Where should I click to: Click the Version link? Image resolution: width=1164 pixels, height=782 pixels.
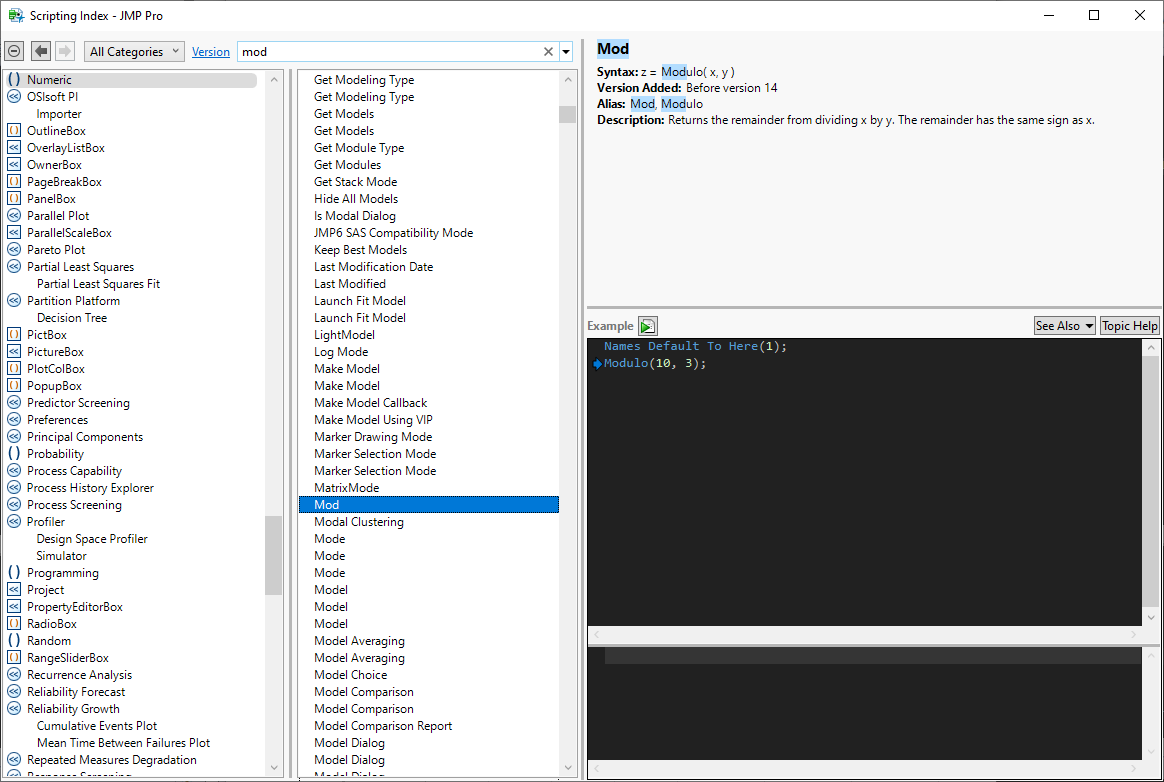(210, 50)
